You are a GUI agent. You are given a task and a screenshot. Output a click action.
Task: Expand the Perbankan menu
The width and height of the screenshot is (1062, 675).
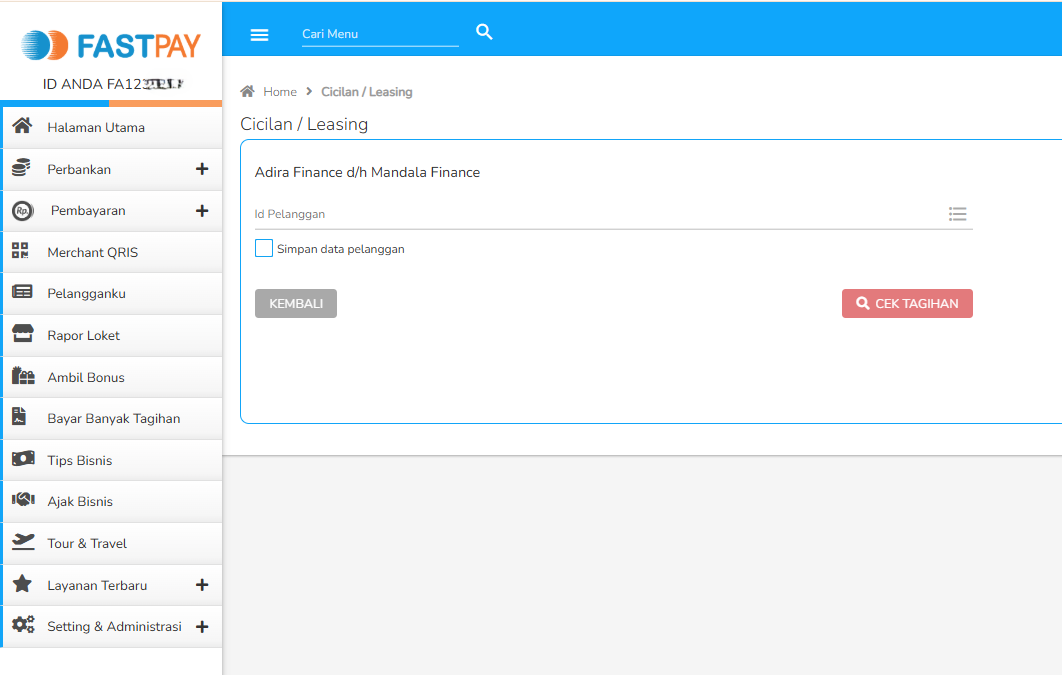pyautogui.click(x=202, y=169)
